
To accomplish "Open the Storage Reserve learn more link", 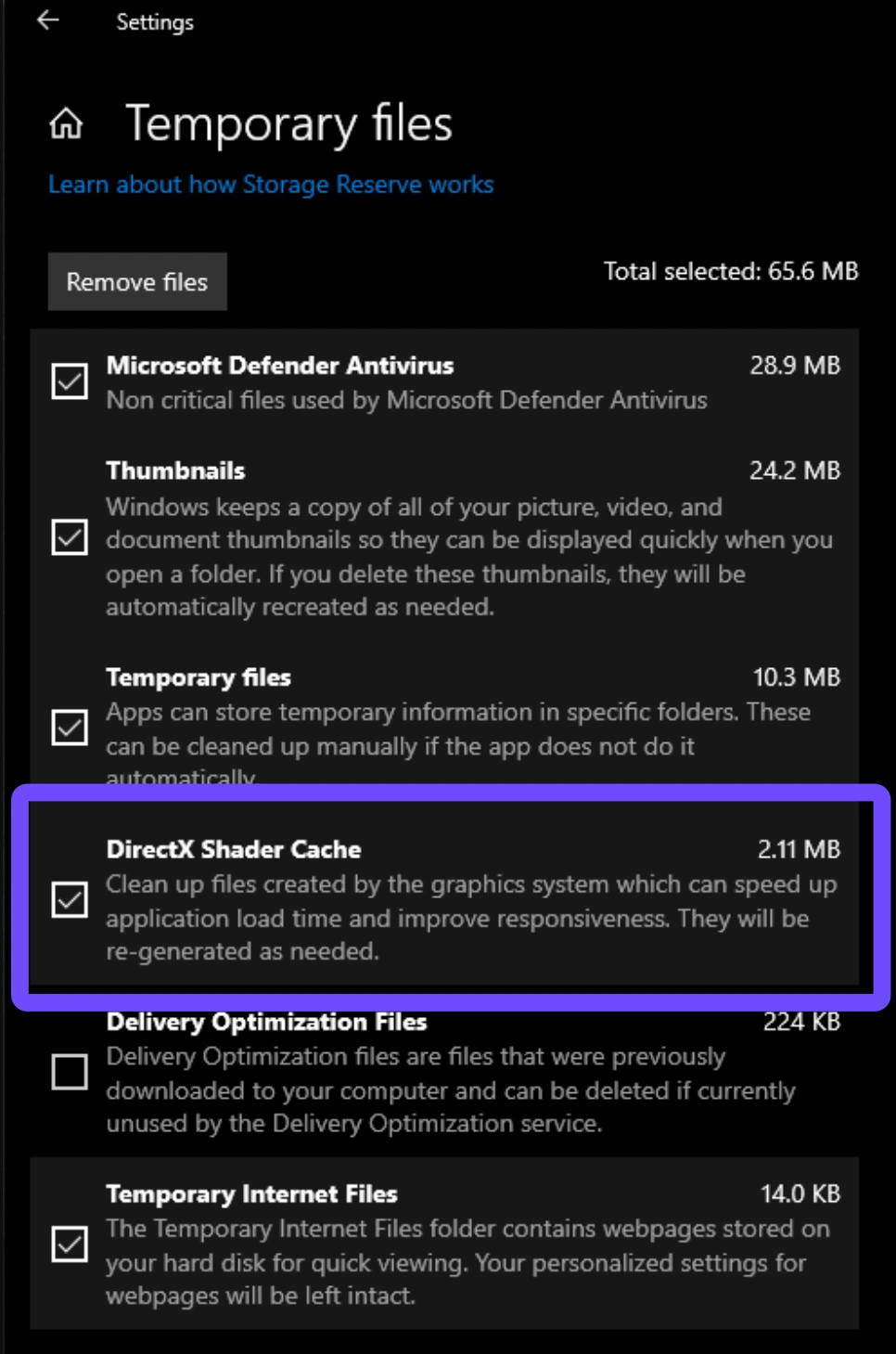I will coord(271,185).
